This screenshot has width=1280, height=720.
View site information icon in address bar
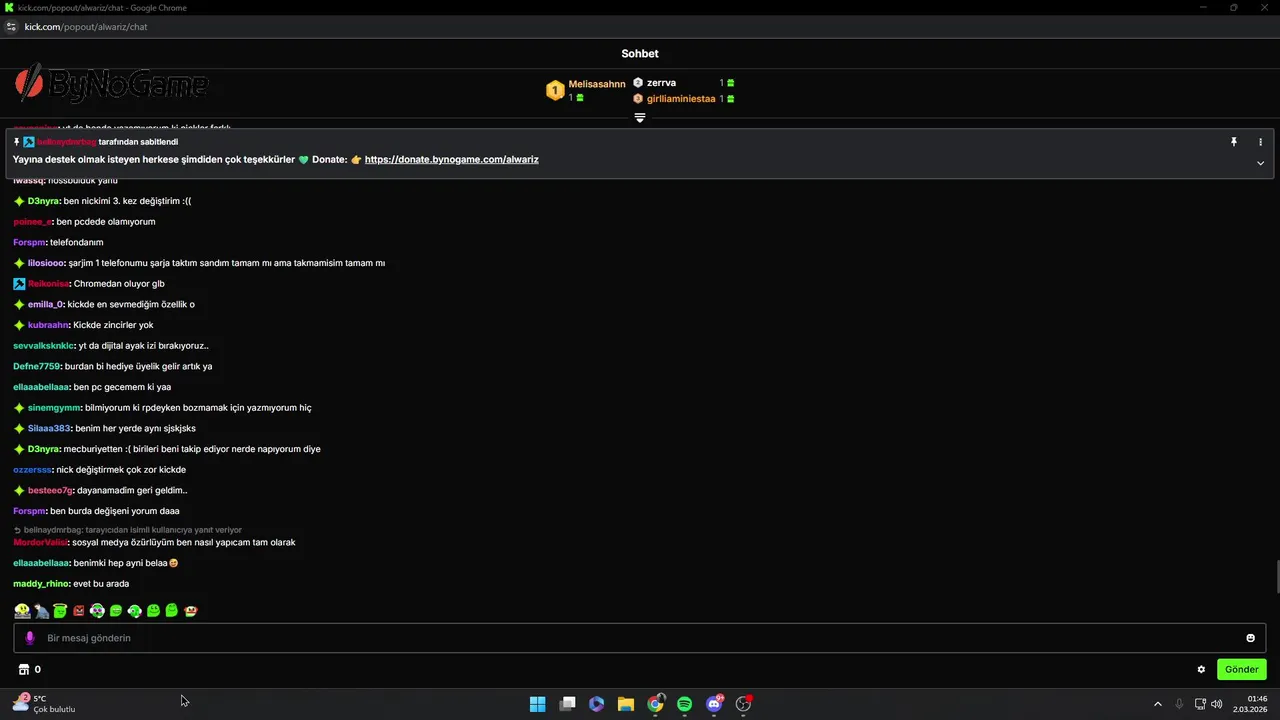(11, 27)
